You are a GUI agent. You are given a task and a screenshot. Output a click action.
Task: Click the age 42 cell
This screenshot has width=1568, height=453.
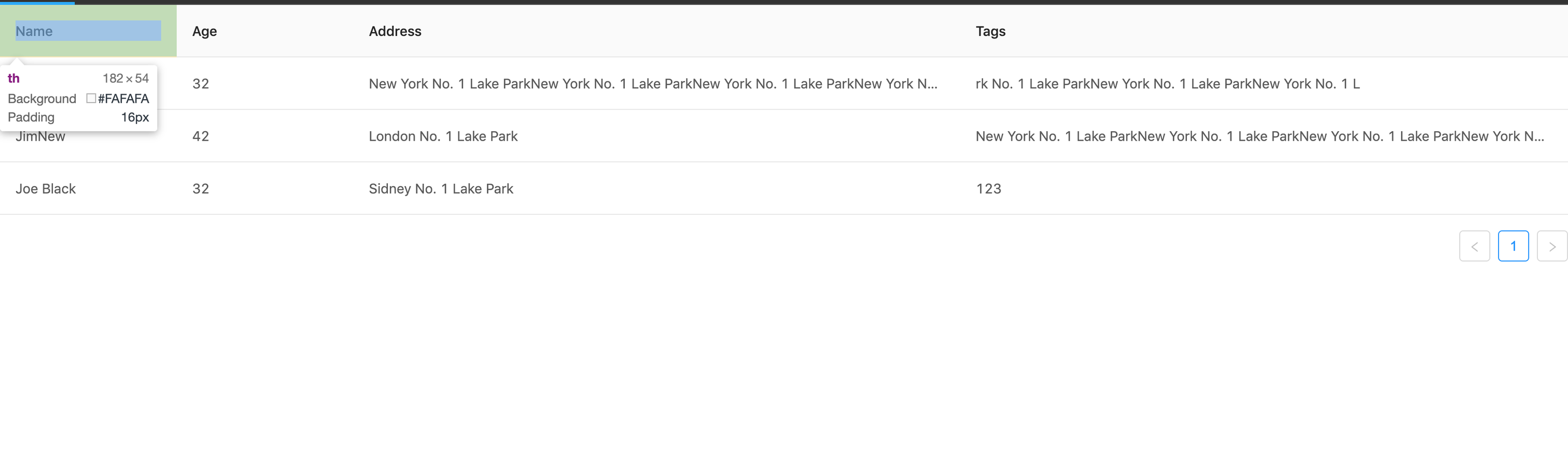[x=201, y=136]
